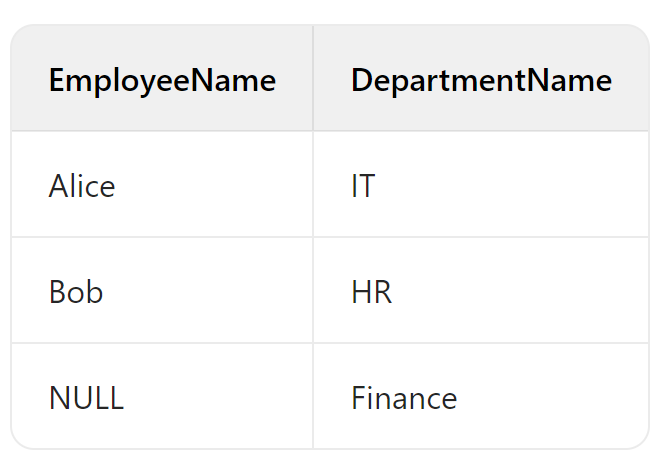Click column divider between the two headers
This screenshot has height=463, width=660.
click(313, 78)
